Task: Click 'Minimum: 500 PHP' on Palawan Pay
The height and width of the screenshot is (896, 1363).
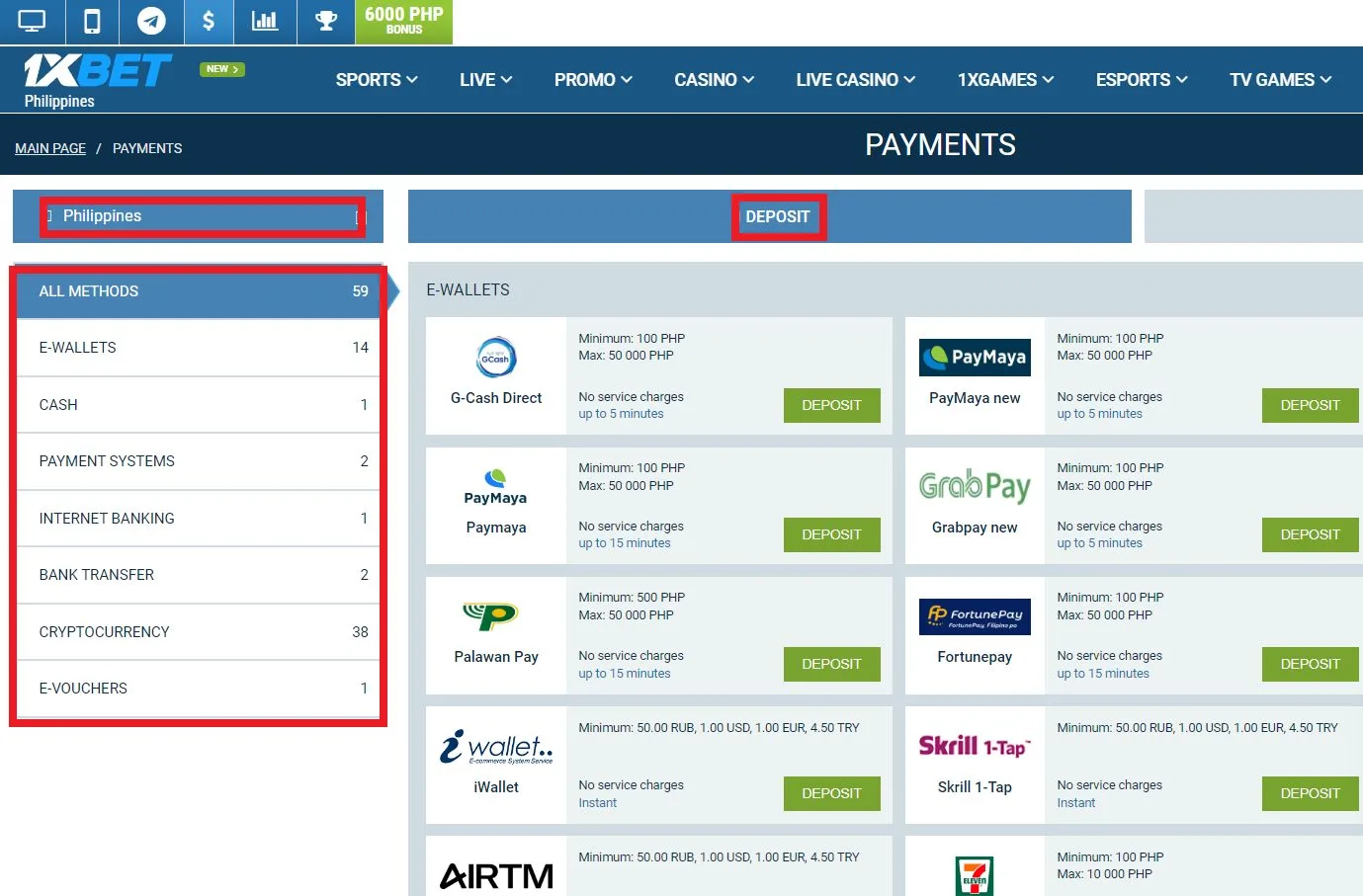Action: point(632,598)
